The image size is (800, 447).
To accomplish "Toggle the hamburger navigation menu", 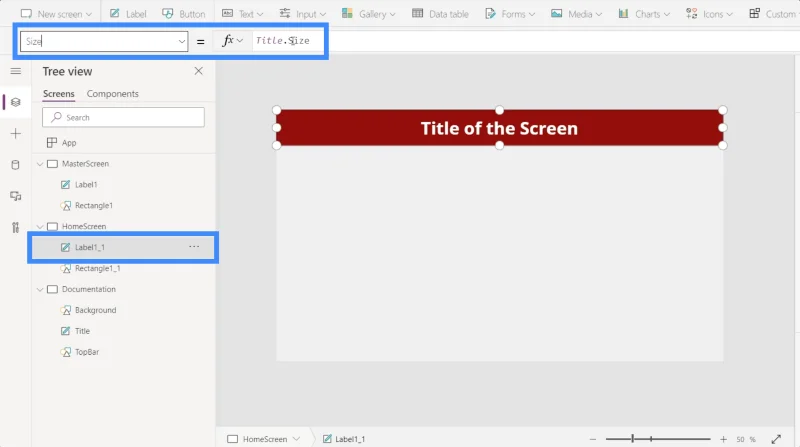I will [16, 71].
